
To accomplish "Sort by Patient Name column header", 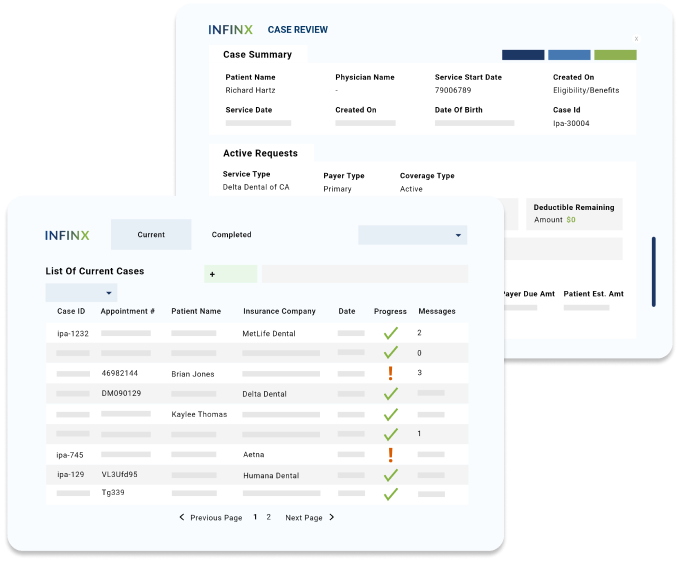I will [x=196, y=311].
